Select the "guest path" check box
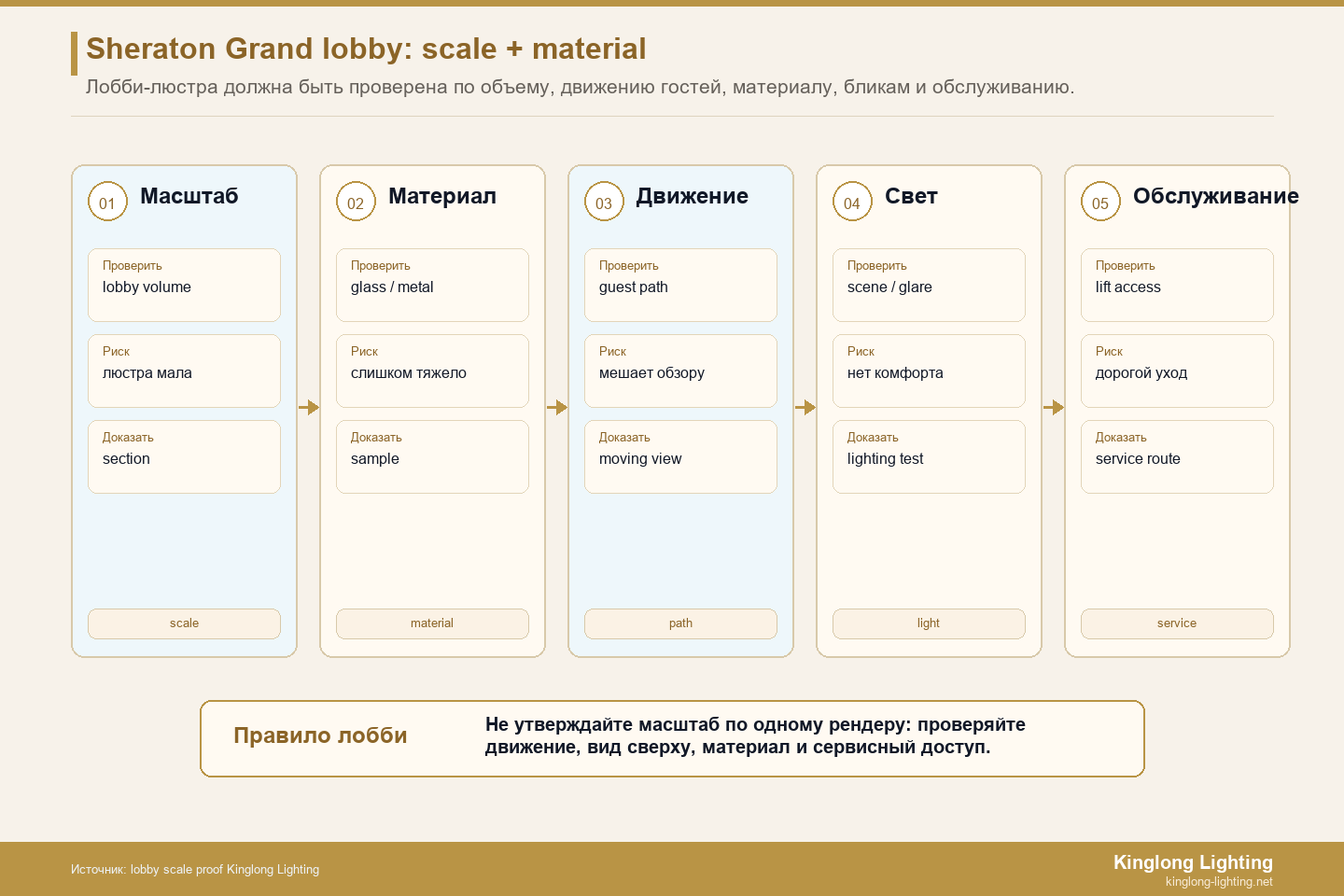Image resolution: width=1344 pixels, height=896 pixels. [x=680, y=285]
